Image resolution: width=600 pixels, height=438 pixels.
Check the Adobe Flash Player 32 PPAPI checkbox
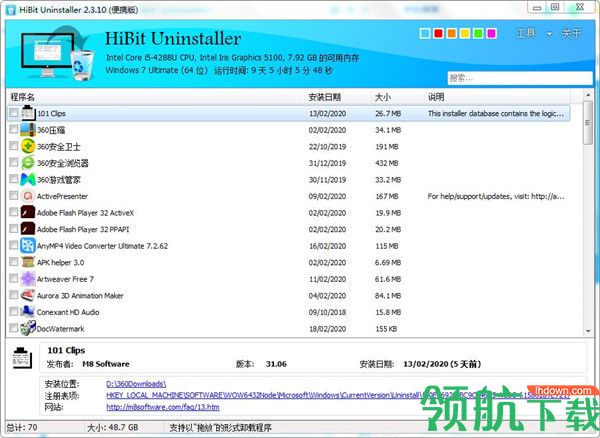pyautogui.click(x=13, y=229)
